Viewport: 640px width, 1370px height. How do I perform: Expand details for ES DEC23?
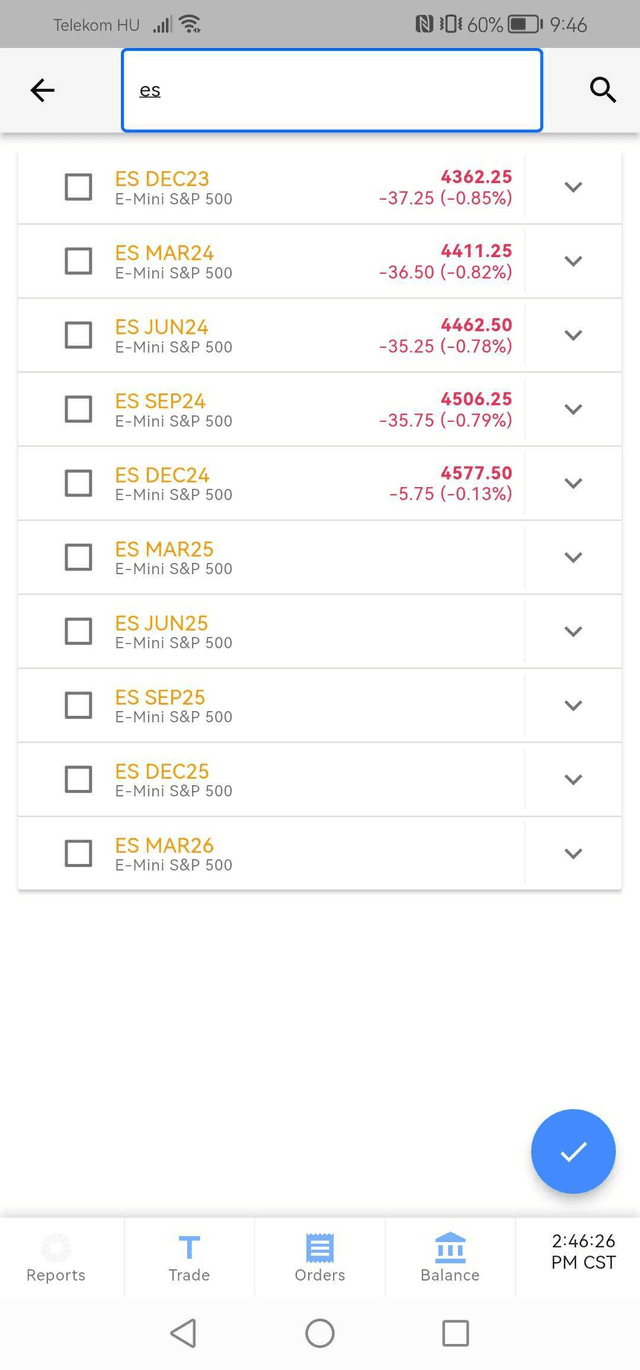coord(573,187)
